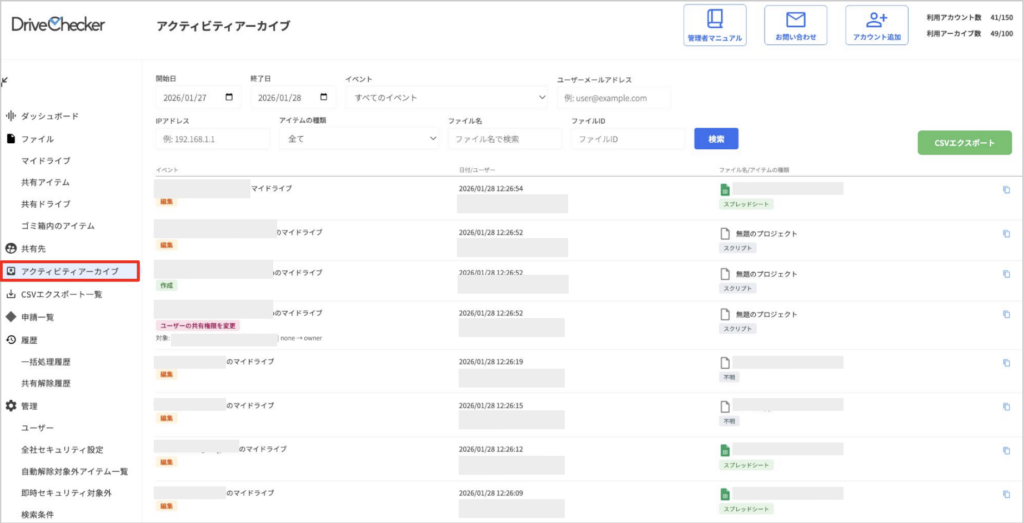The height and width of the screenshot is (523, 1024).
Task: Click the 利用アカウント数 41/150 text
Action: pyautogui.click(x=970, y=18)
